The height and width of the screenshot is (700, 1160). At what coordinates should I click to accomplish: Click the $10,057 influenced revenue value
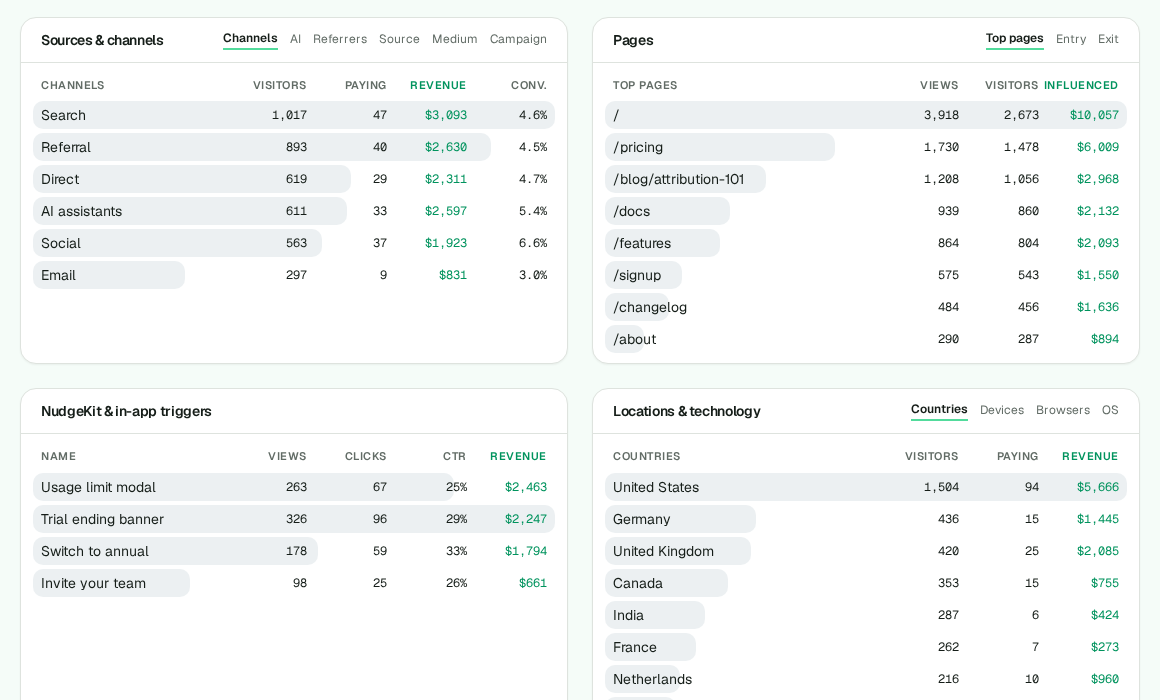[1094, 115]
